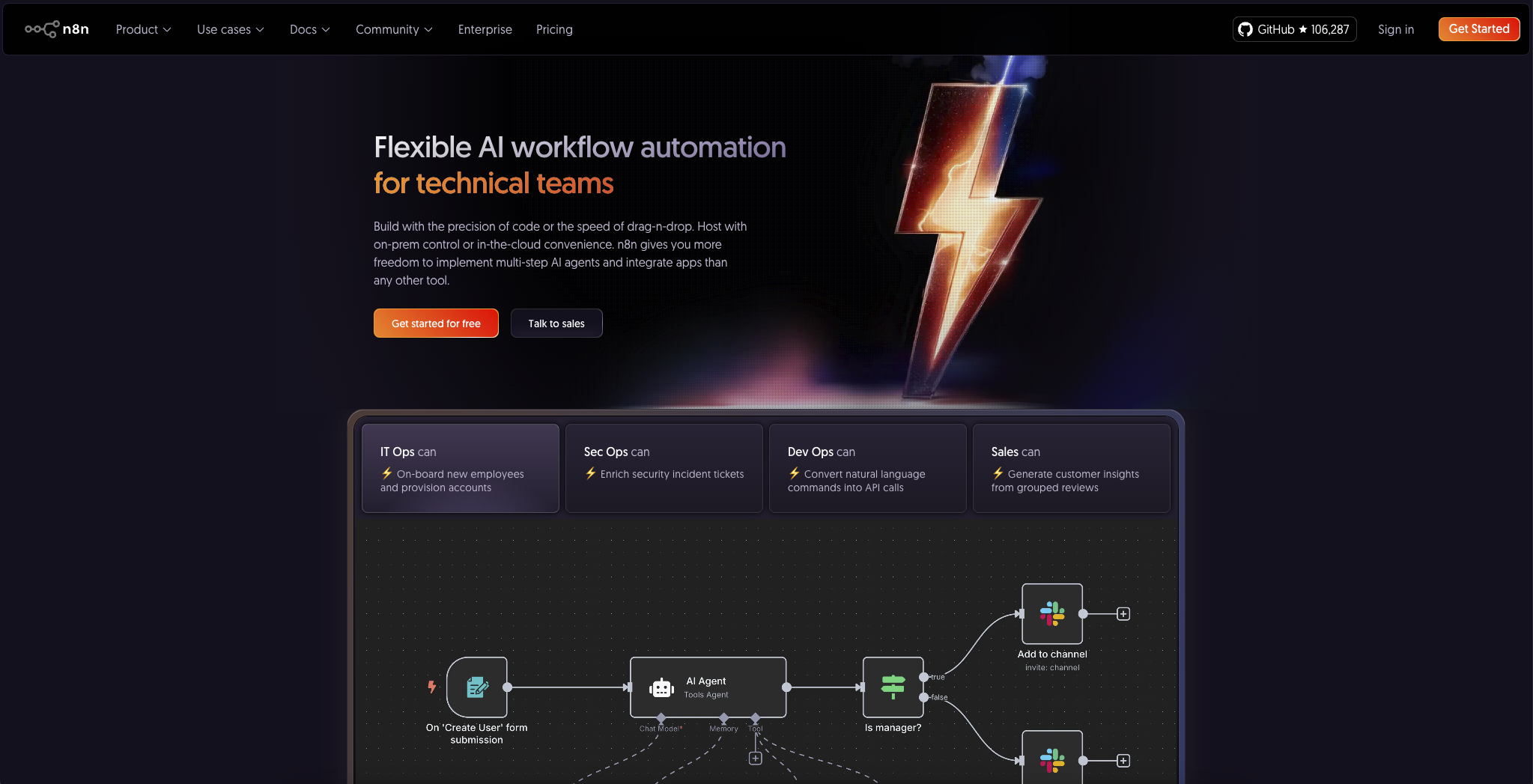This screenshot has width=1533, height=784.
Task: Click the AI Agent output connector dot
Action: click(x=786, y=687)
